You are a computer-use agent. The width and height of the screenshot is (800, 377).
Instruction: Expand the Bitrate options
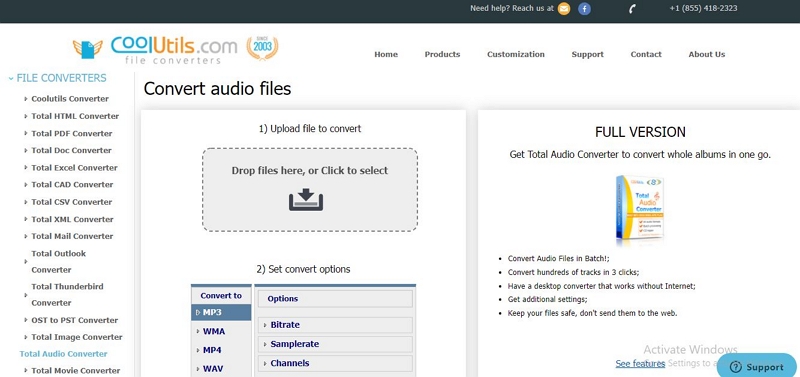(x=335, y=325)
